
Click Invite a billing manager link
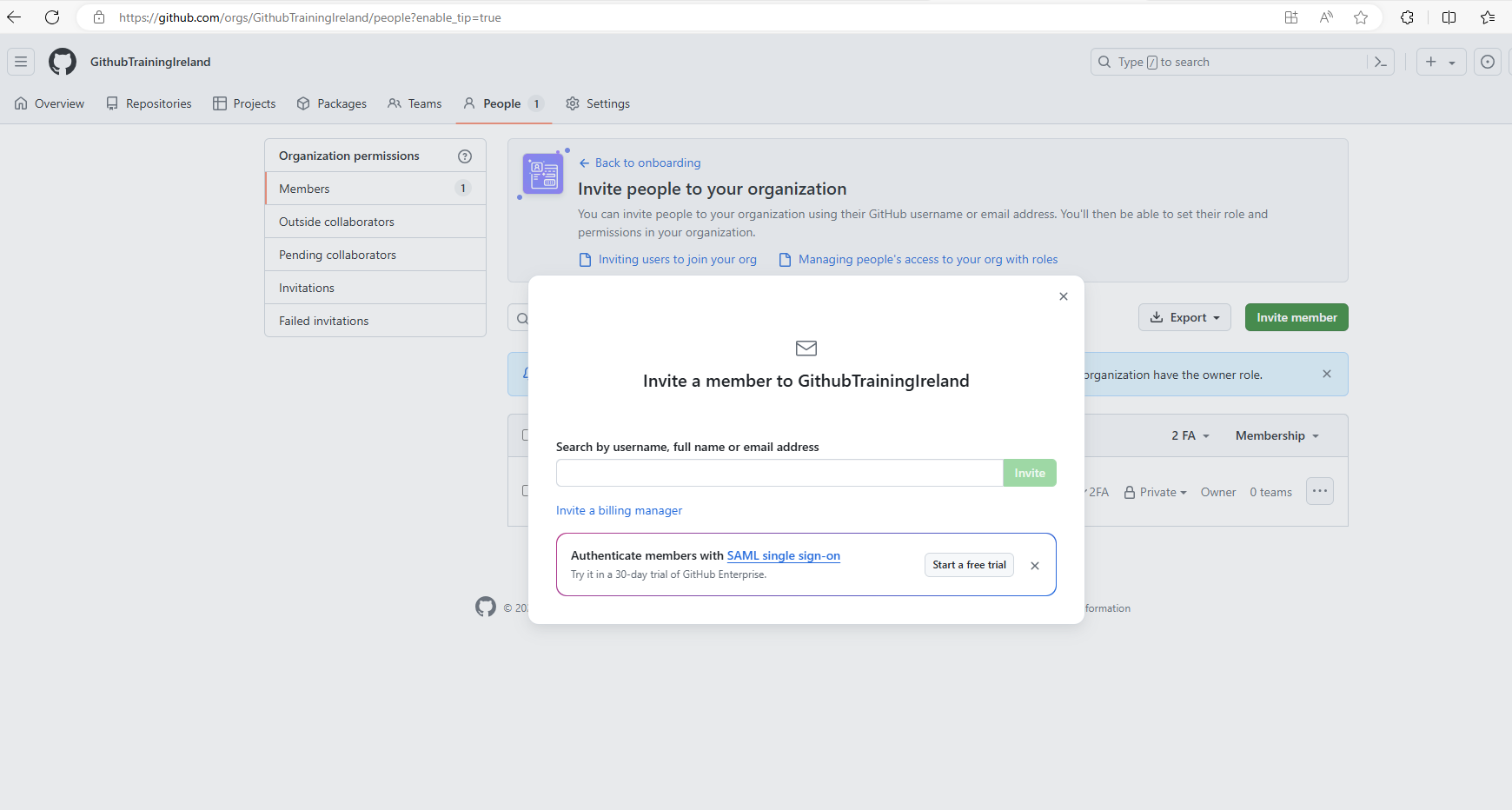(619, 510)
